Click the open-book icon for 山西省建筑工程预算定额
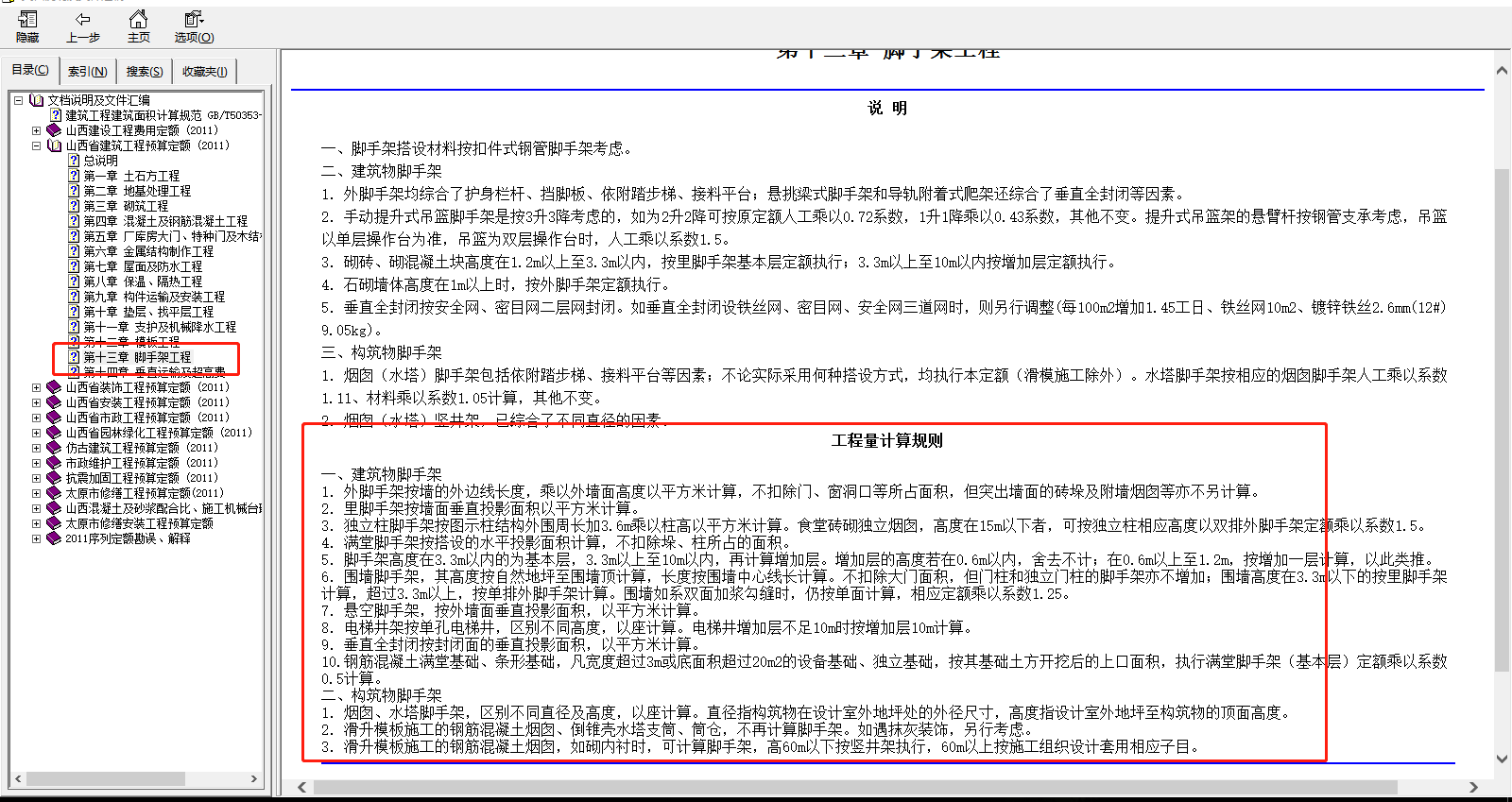The width and height of the screenshot is (1512, 802). (55, 145)
